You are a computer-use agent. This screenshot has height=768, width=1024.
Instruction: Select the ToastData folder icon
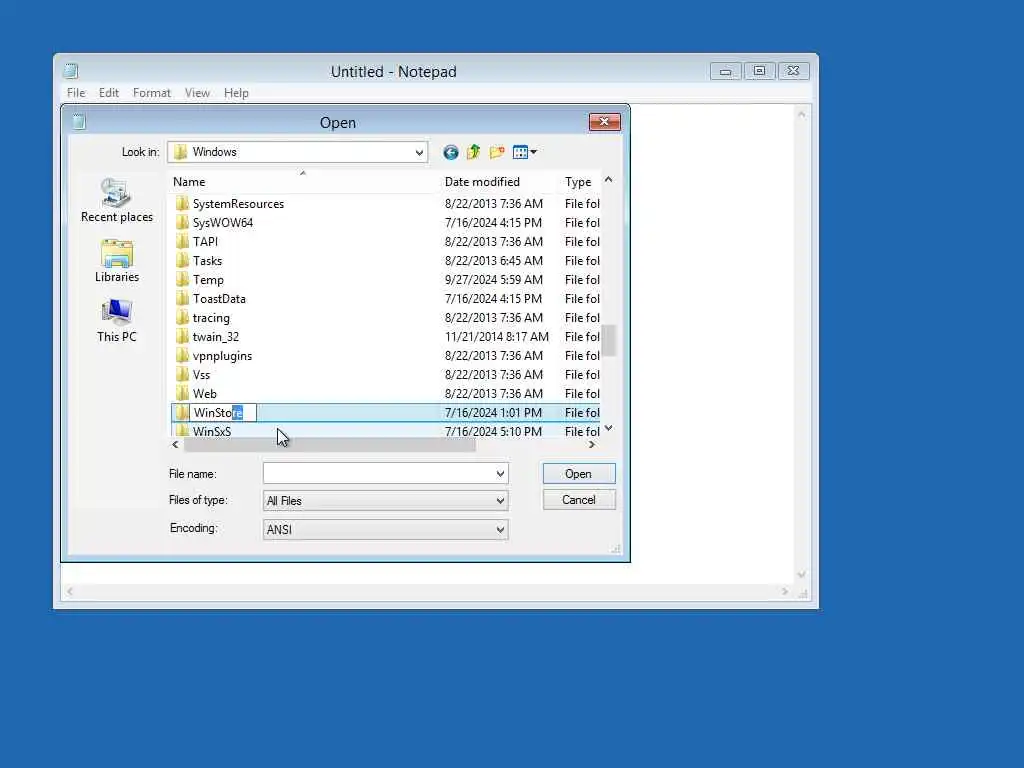[182, 298]
